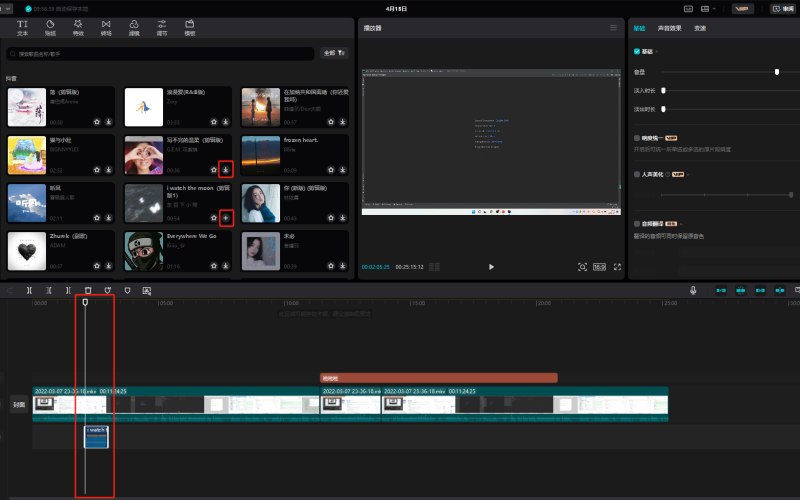The image size is (800, 500).
Task: Select the split-right trim tool in the timeline toolbar
Action: click(x=68, y=290)
